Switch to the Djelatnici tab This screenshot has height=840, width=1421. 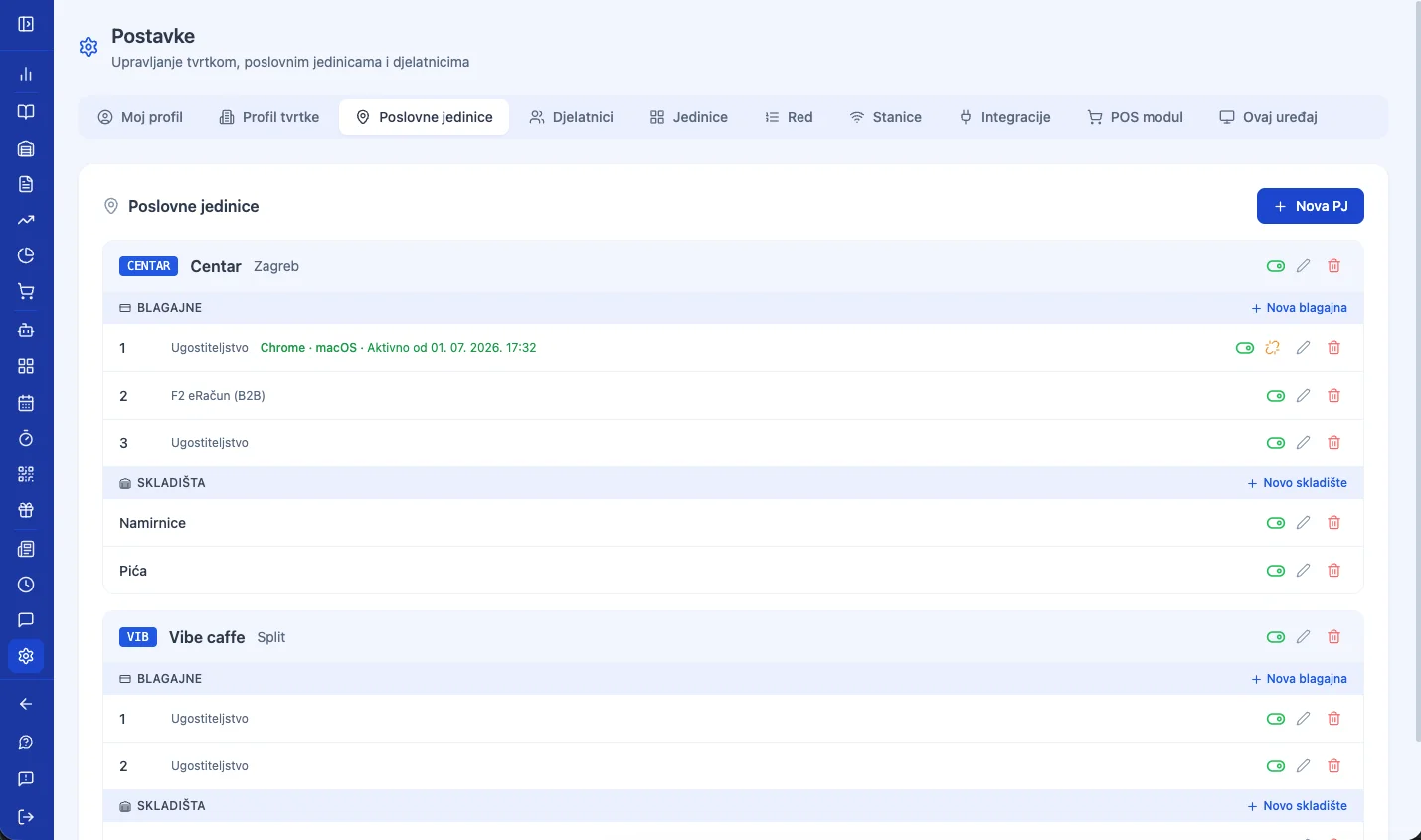(572, 117)
